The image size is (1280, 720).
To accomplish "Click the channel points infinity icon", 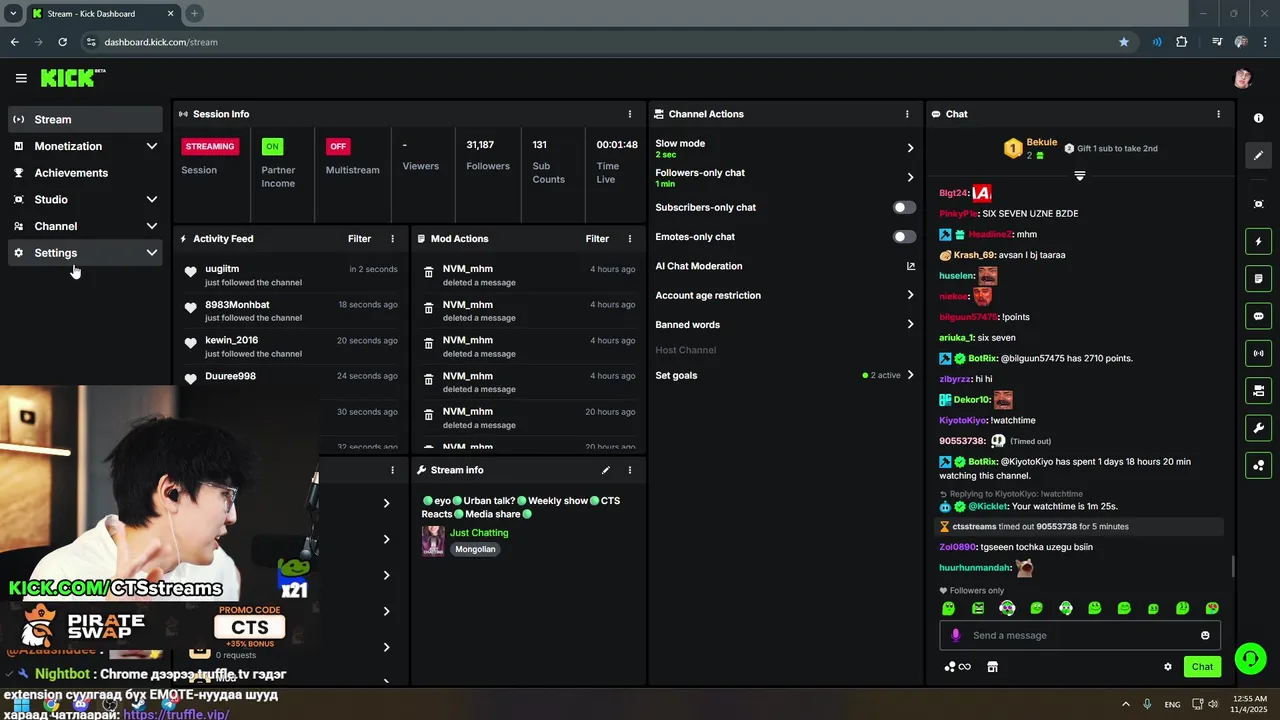I will click(x=958, y=667).
